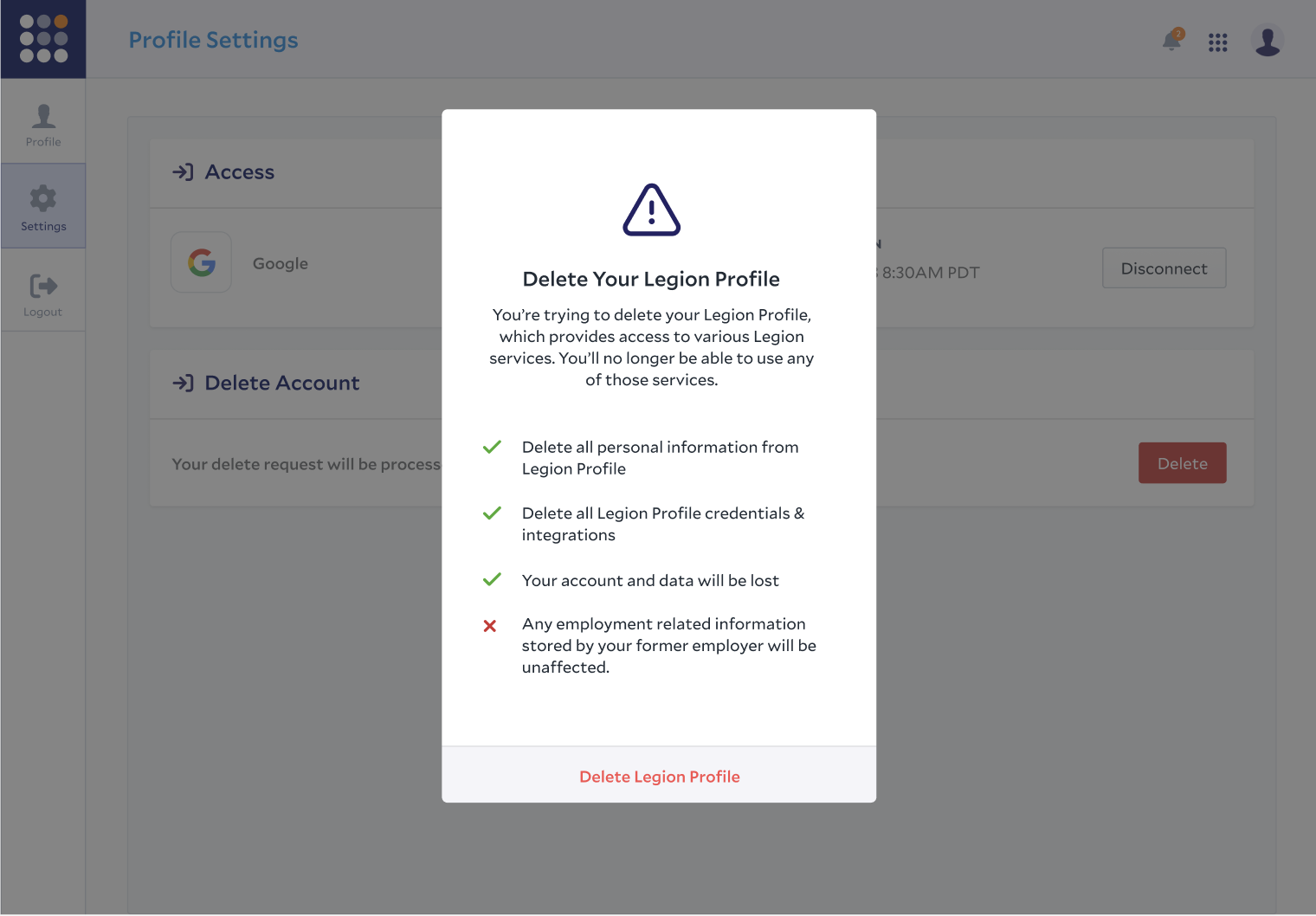This screenshot has width=1316, height=916.
Task: Click the Delete Your Legion Profile heading
Action: (651, 279)
